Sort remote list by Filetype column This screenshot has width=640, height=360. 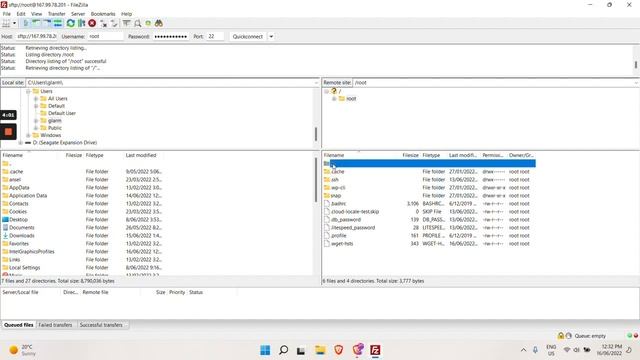pyautogui.click(x=431, y=156)
